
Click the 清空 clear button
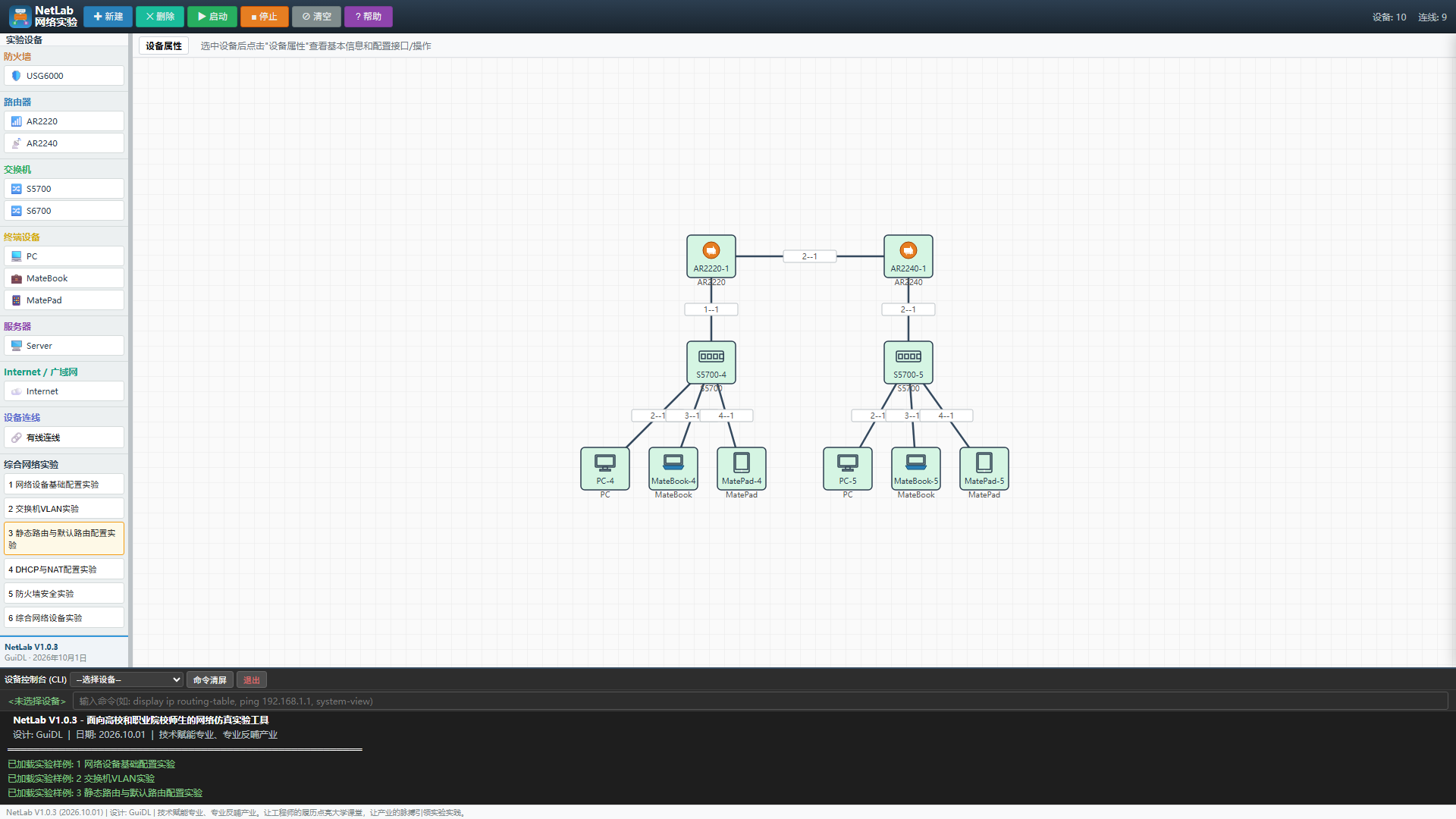(316, 17)
